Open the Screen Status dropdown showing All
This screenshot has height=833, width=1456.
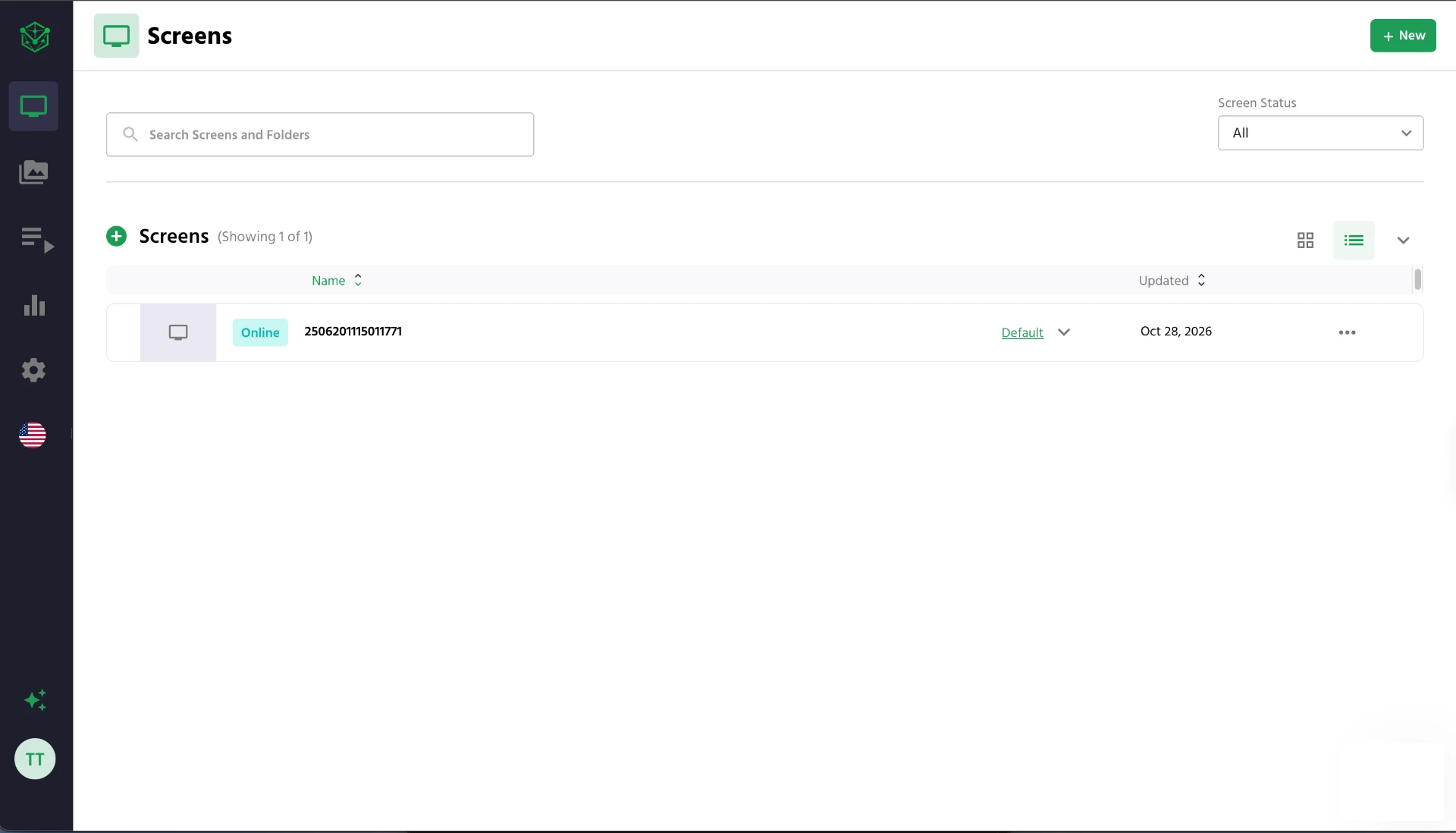(1320, 133)
